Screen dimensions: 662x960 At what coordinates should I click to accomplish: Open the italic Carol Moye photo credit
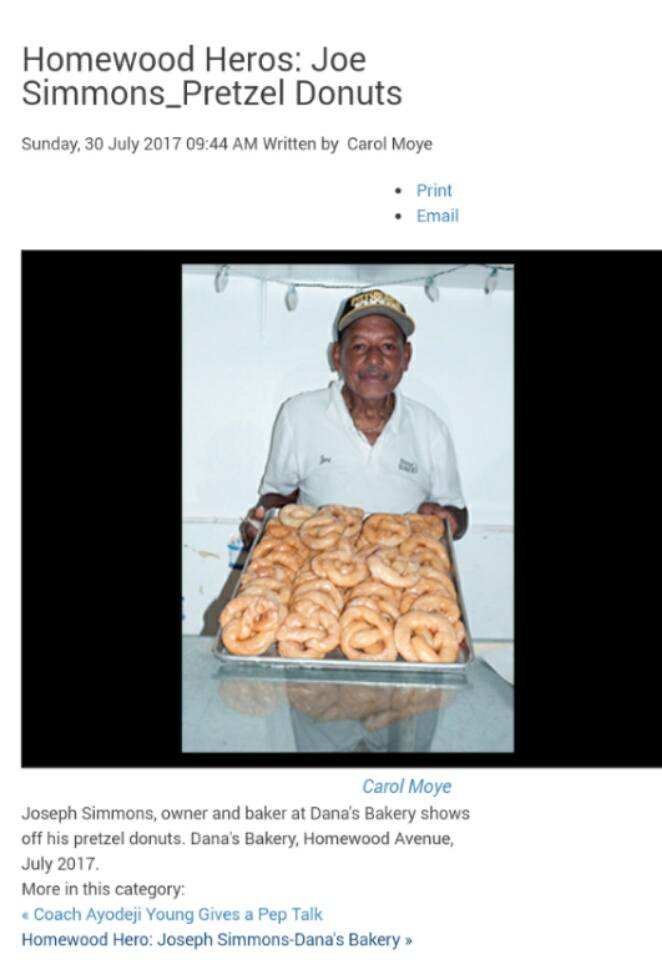point(407,786)
